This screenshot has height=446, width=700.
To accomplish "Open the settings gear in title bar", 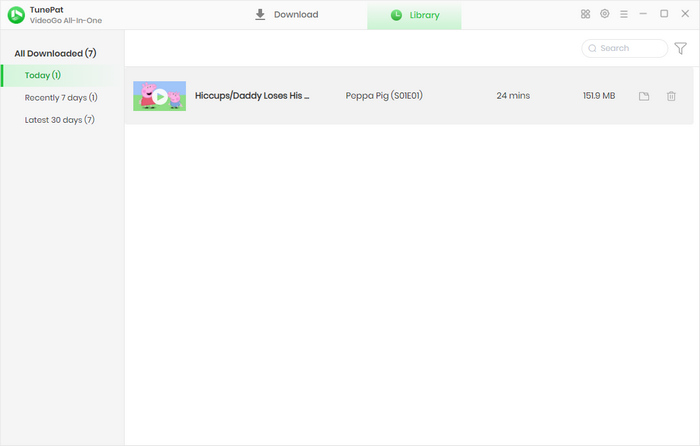I will [605, 14].
